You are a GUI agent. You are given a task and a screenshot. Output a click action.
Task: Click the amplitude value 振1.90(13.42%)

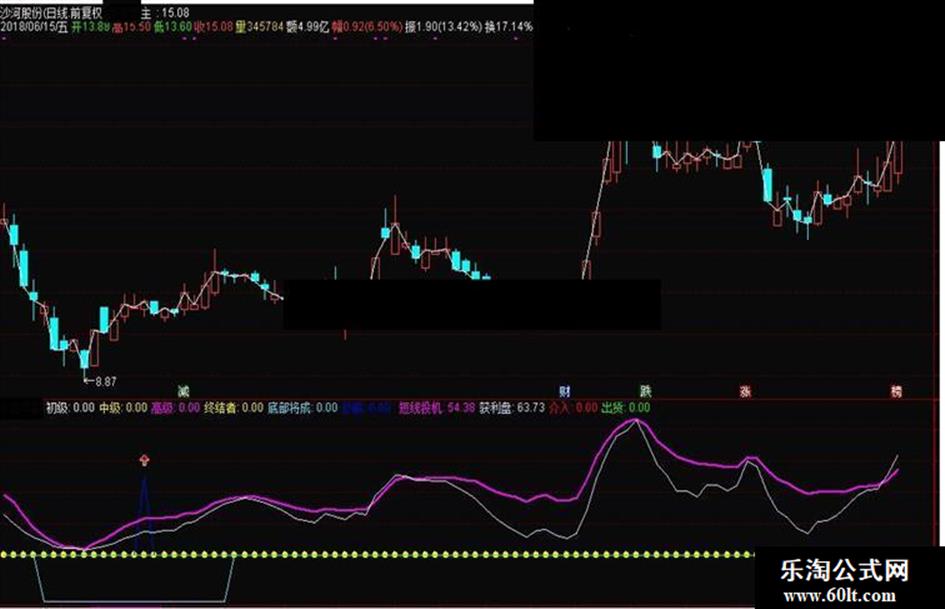pyautogui.click(x=444, y=27)
